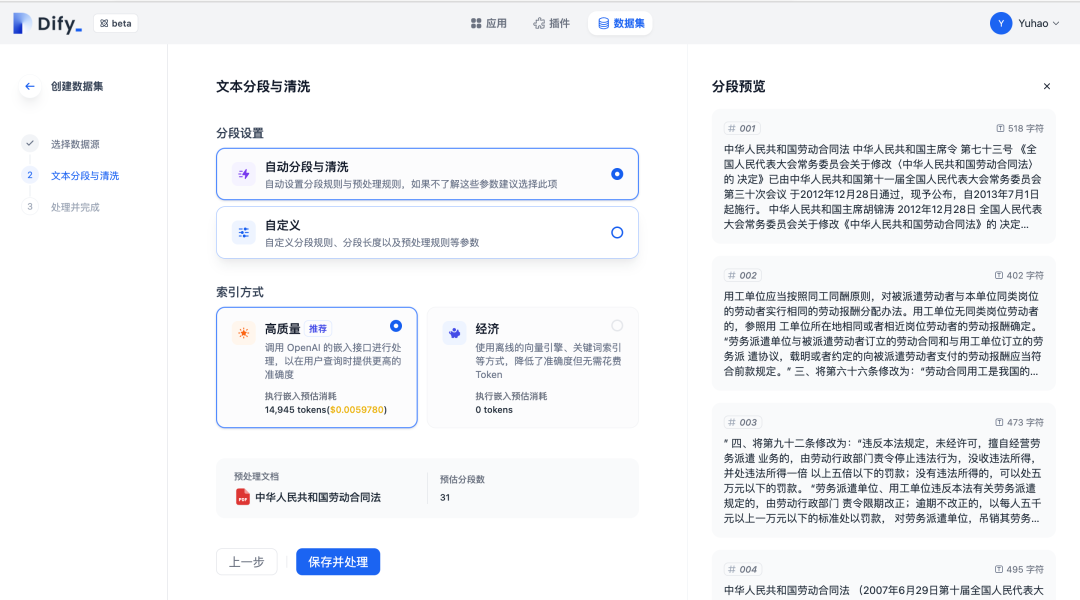The width and height of the screenshot is (1080, 600).
Task: Click the PDF file icon
Action: [x=243, y=497]
